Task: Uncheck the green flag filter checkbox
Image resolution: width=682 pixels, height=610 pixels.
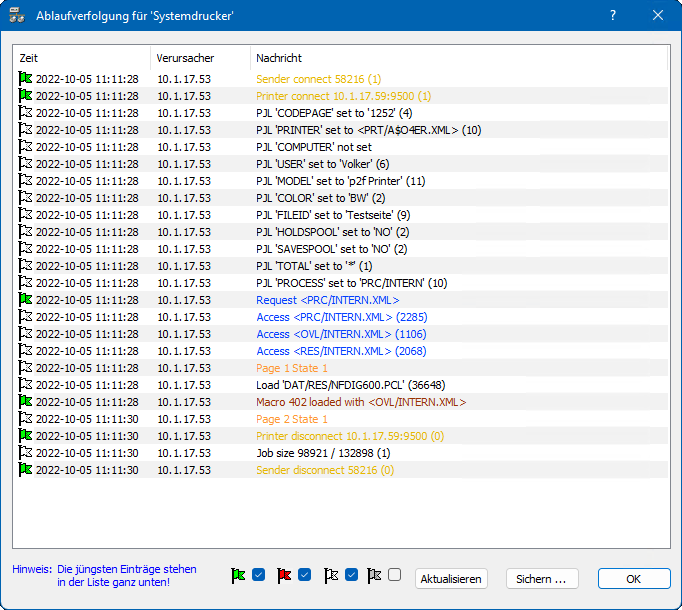Action: (x=258, y=575)
